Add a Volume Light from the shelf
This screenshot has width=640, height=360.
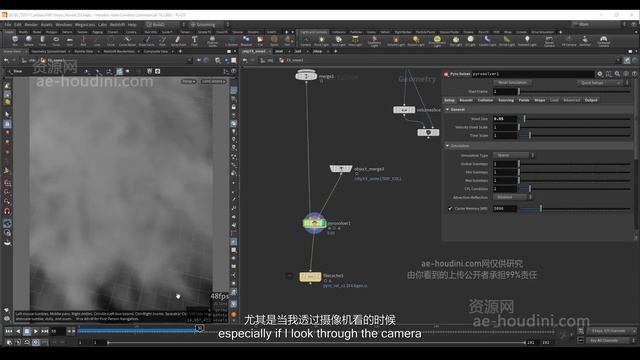tap(396, 40)
